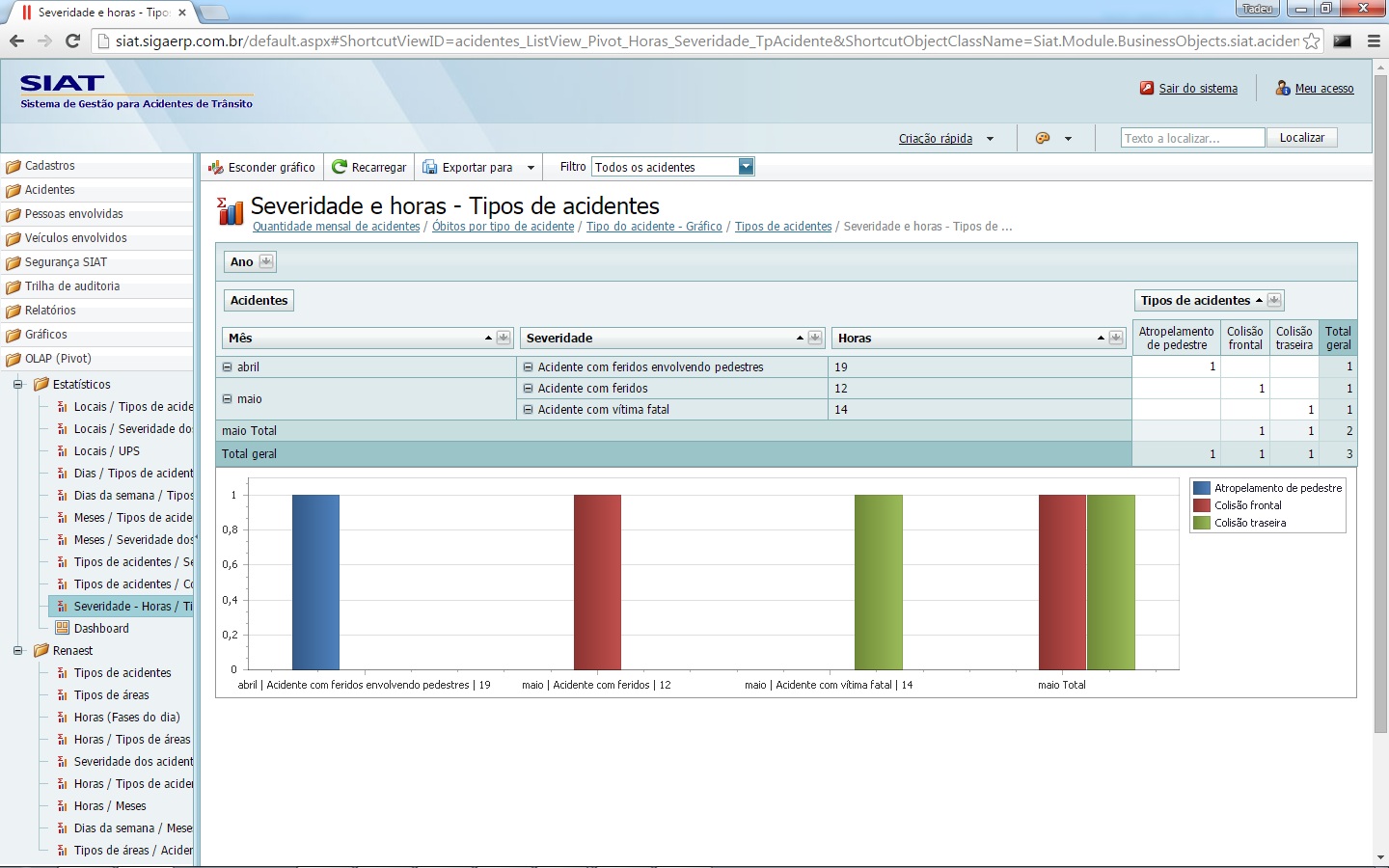Open the Exportar para dropdown arrow
This screenshot has height=868, width=1389.
pyautogui.click(x=531, y=168)
